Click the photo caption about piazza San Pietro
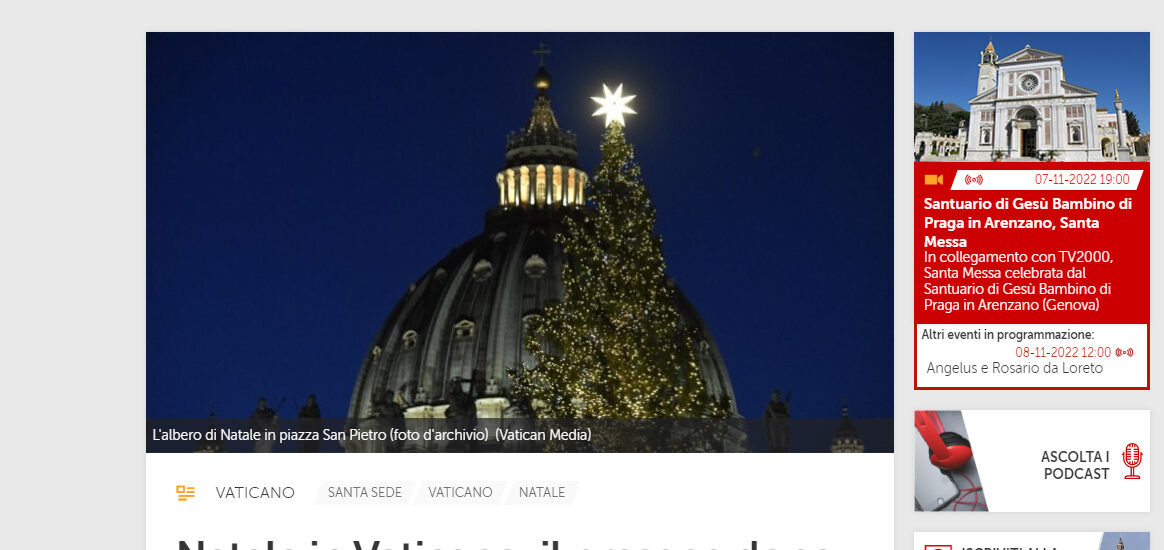The width and height of the screenshot is (1164, 550). [372, 436]
